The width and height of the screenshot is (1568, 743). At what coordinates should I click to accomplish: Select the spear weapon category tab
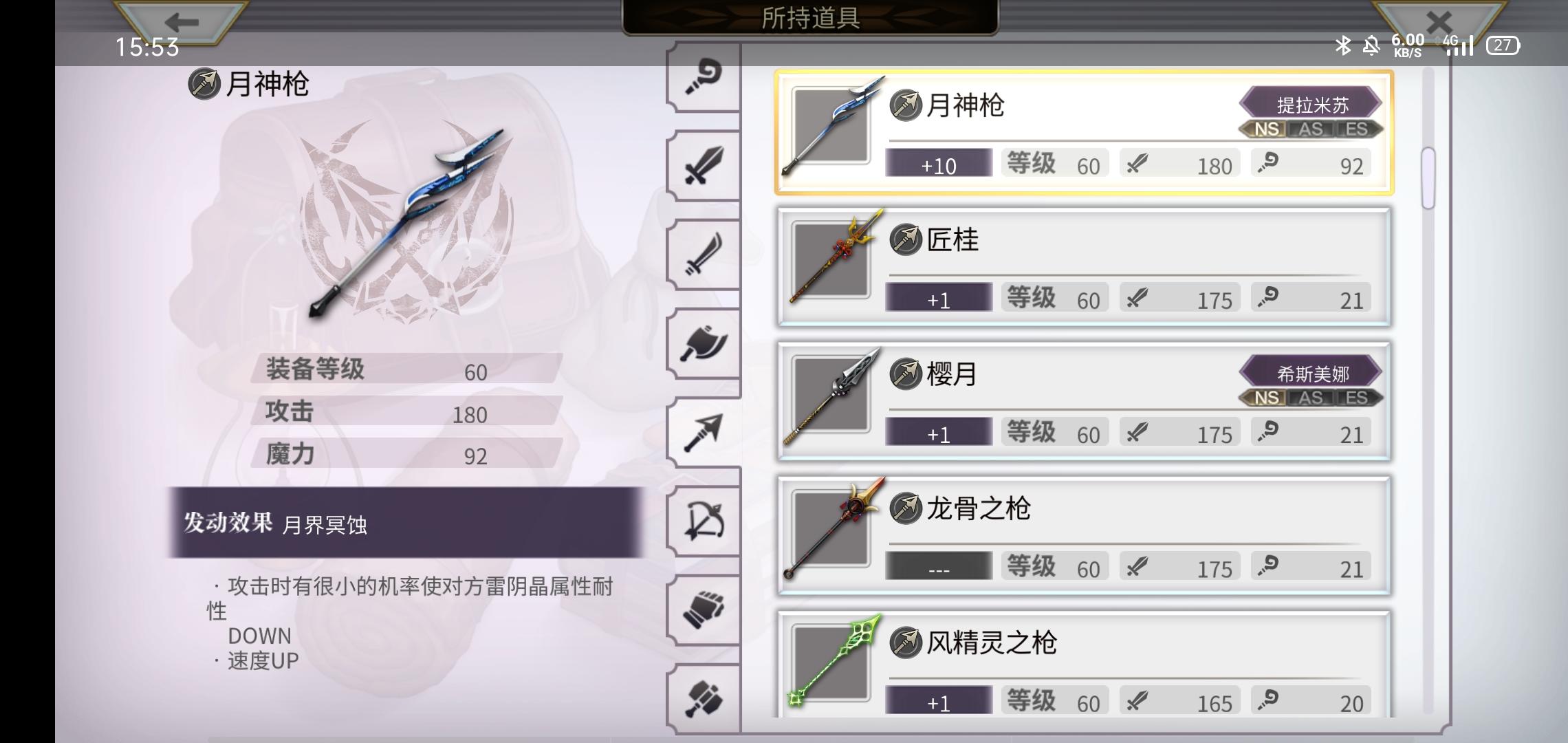[703, 433]
